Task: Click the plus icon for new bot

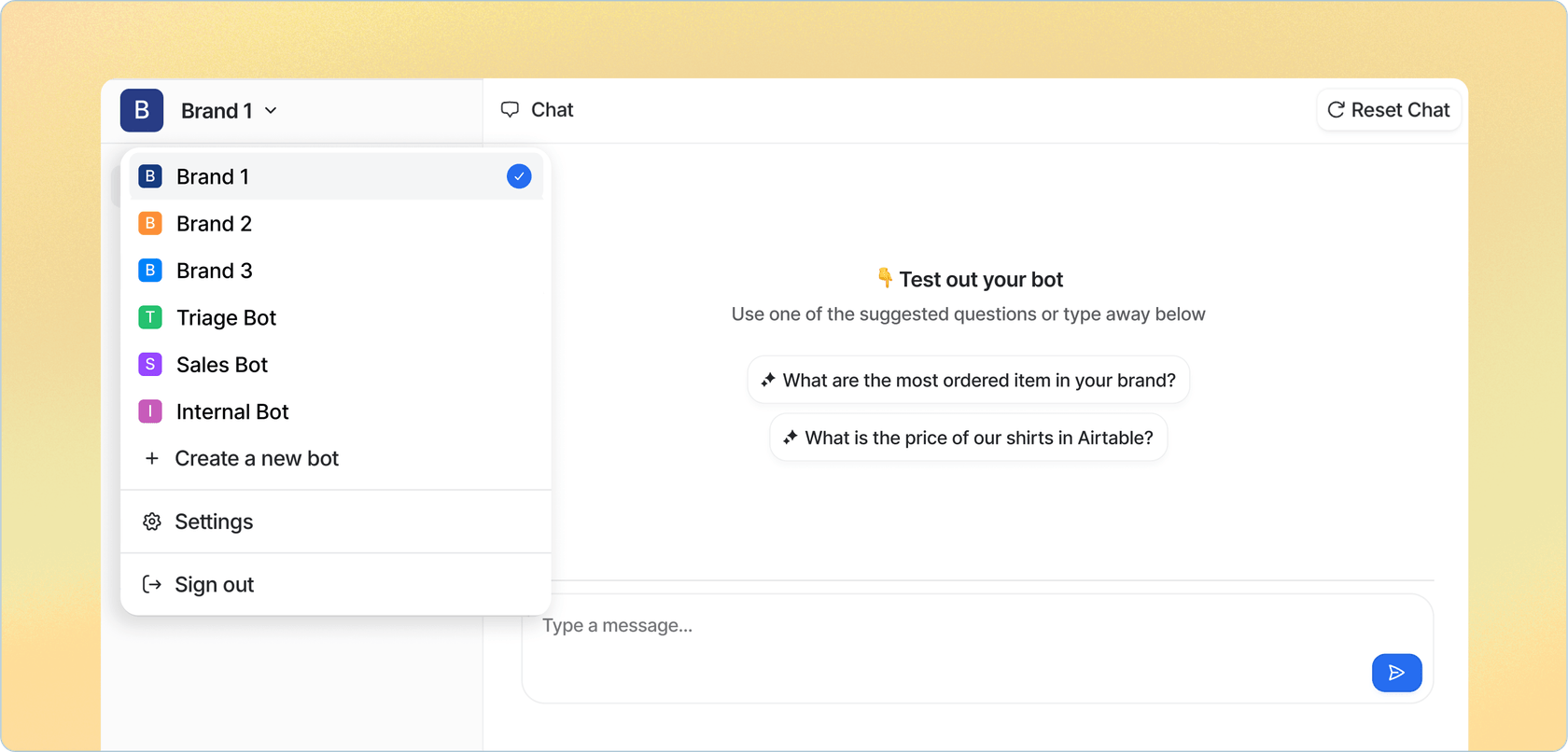Action: click(x=151, y=459)
